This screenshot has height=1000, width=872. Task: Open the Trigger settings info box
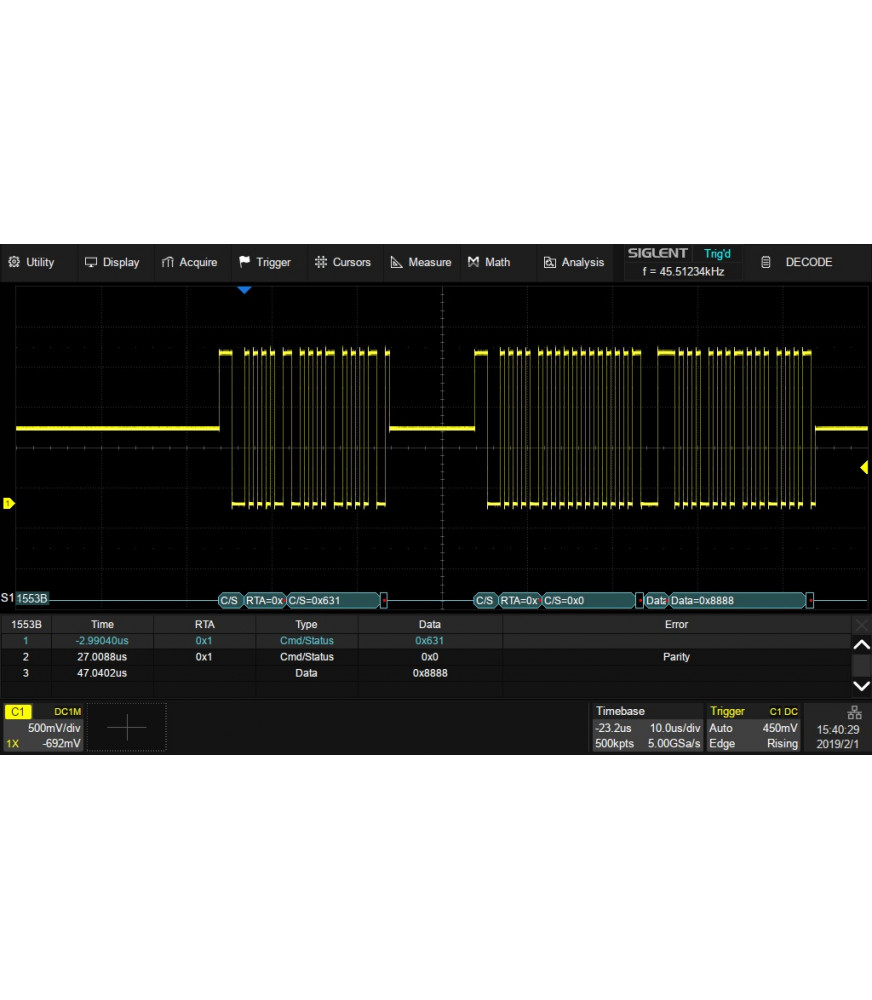click(x=753, y=727)
